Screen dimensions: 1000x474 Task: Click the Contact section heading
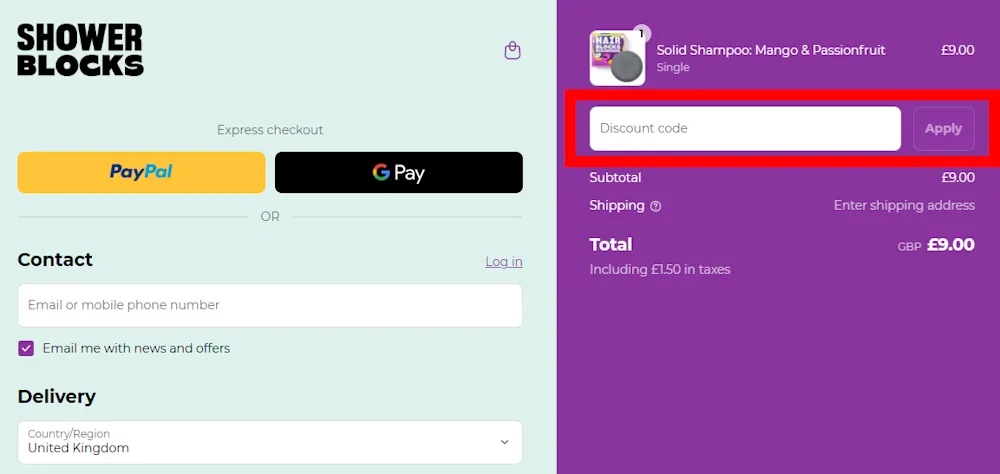pyautogui.click(x=55, y=260)
